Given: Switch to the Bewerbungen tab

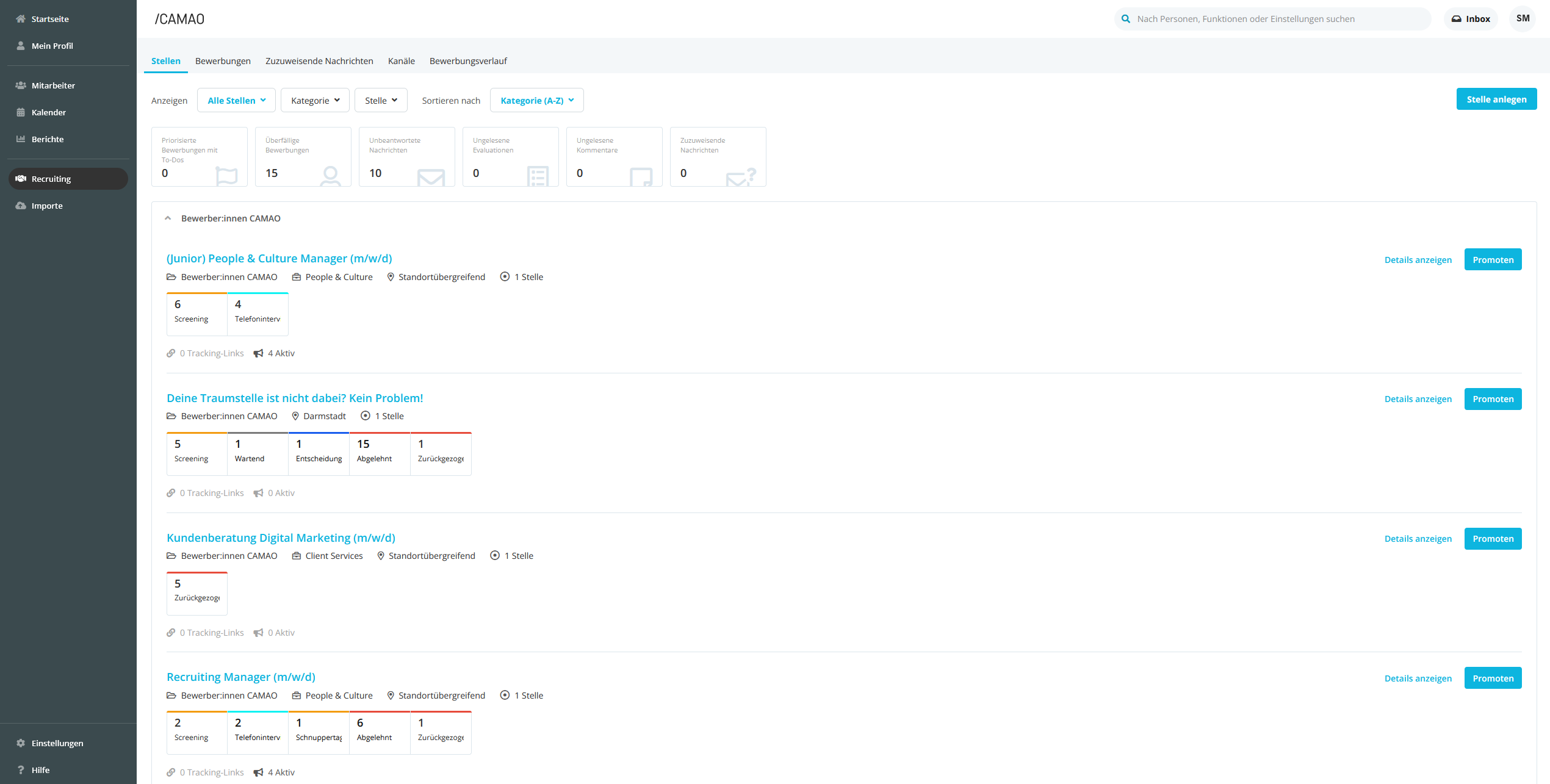Looking at the screenshot, I should (223, 61).
